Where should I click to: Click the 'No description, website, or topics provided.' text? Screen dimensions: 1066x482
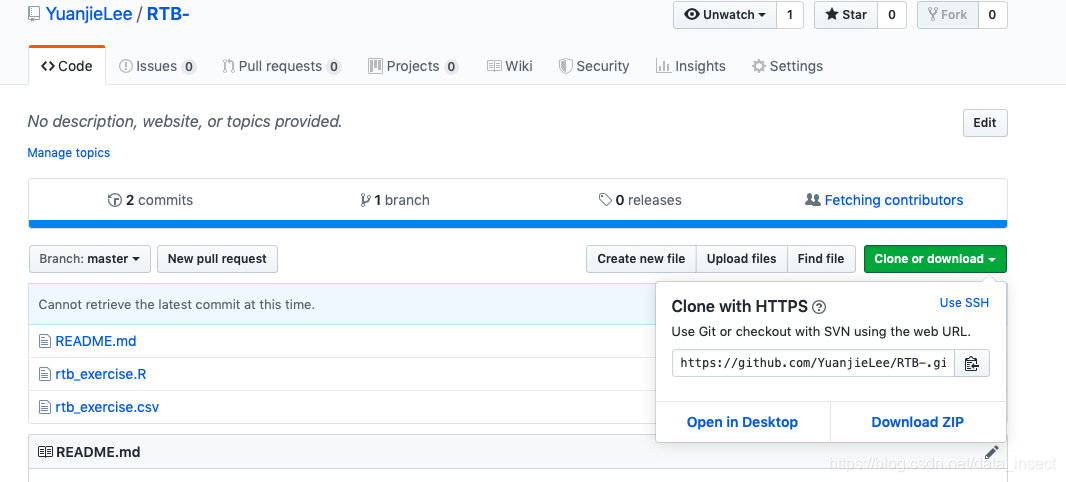pyautogui.click(x=185, y=122)
